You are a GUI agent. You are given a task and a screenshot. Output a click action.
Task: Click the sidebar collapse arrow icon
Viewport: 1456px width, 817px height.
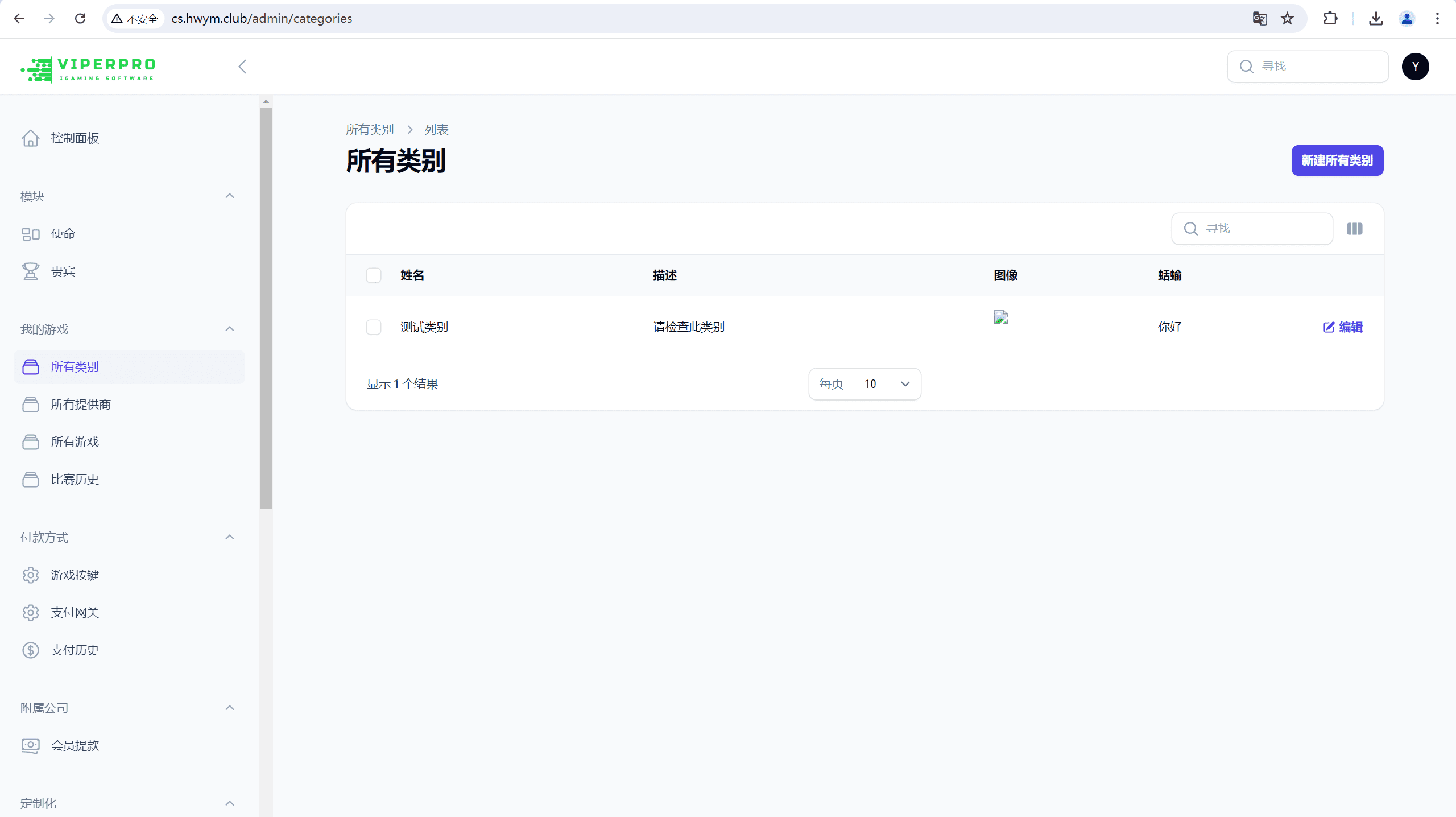(x=242, y=67)
